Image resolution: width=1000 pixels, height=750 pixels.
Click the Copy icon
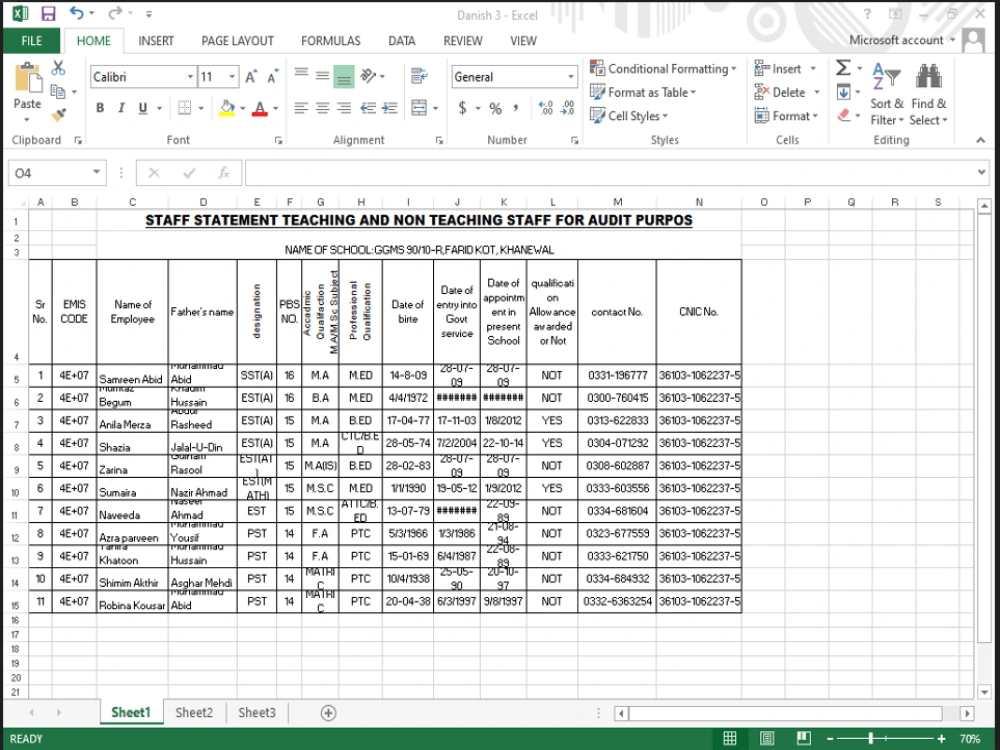coord(58,91)
